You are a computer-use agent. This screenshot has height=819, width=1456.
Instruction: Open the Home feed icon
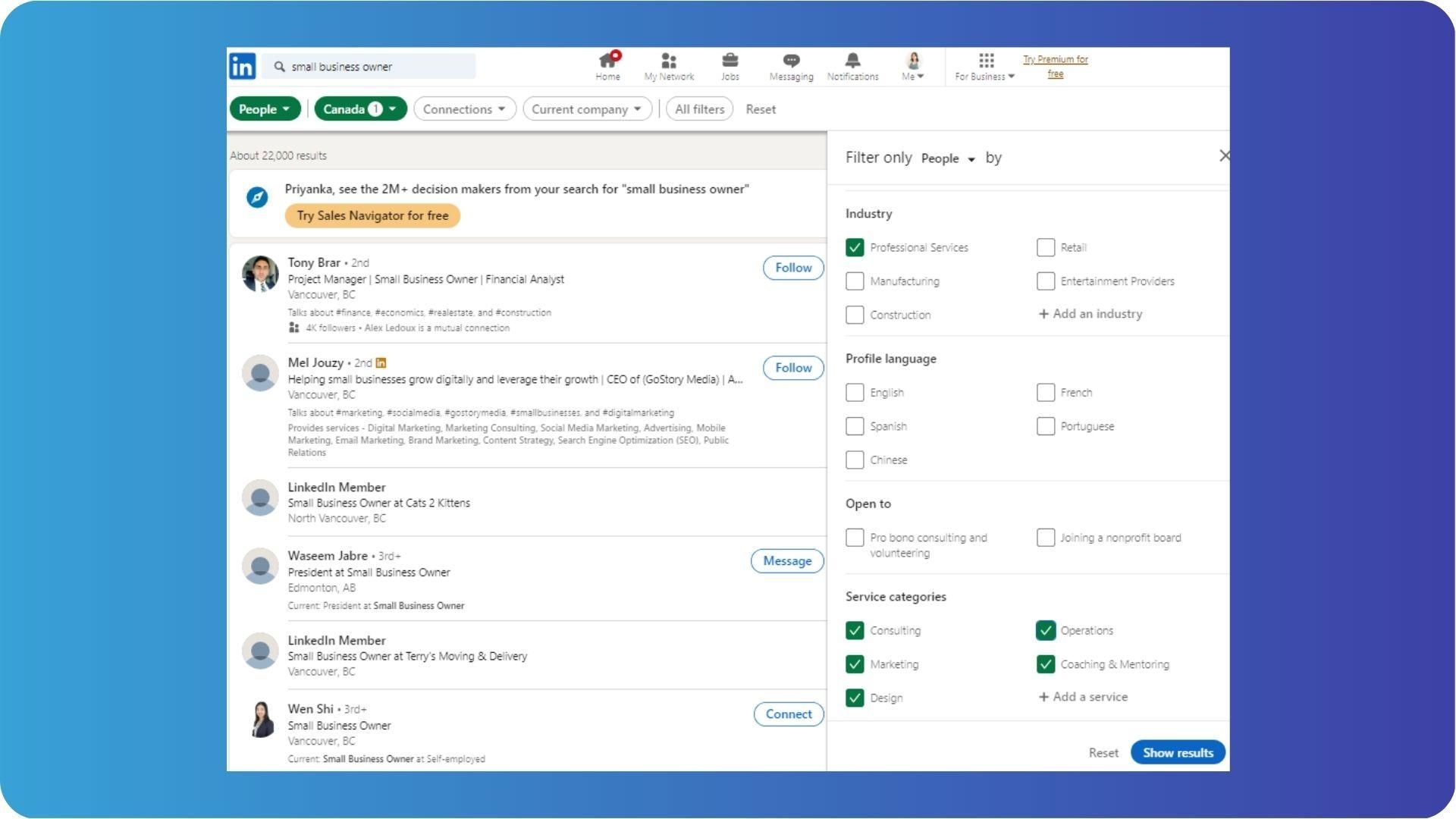[607, 60]
